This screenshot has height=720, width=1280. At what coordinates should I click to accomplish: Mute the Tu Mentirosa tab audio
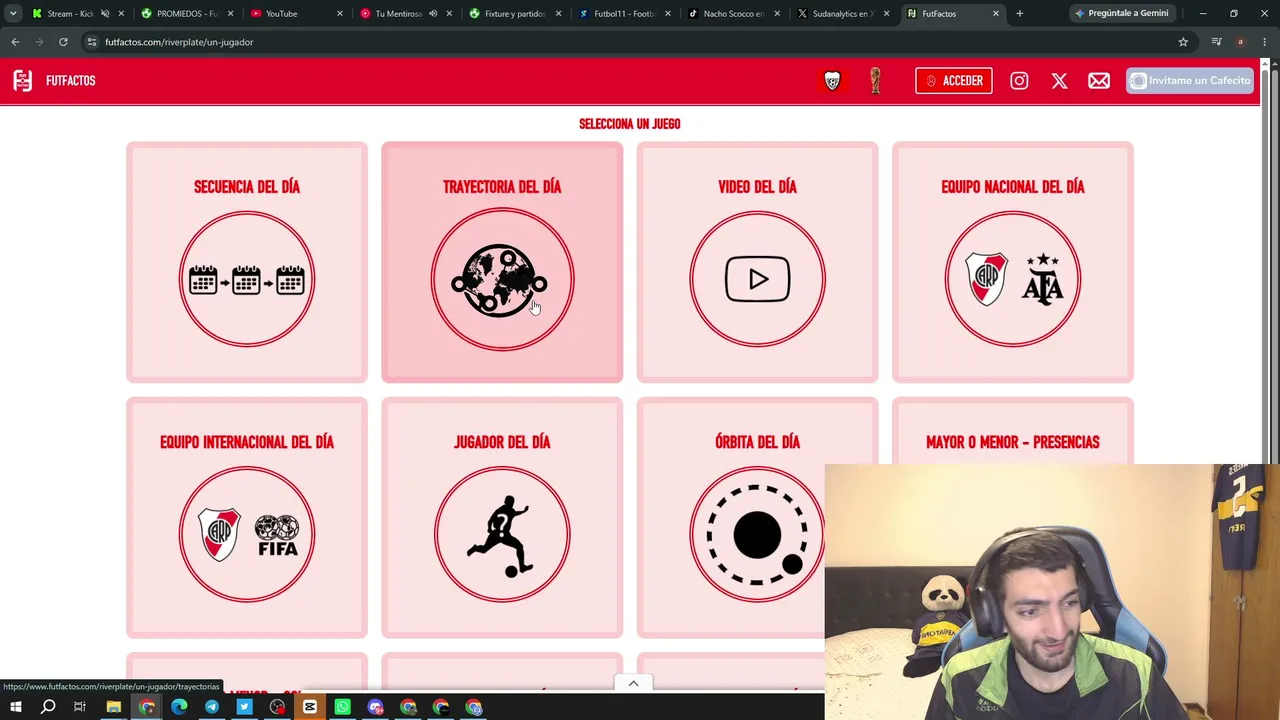433,14
